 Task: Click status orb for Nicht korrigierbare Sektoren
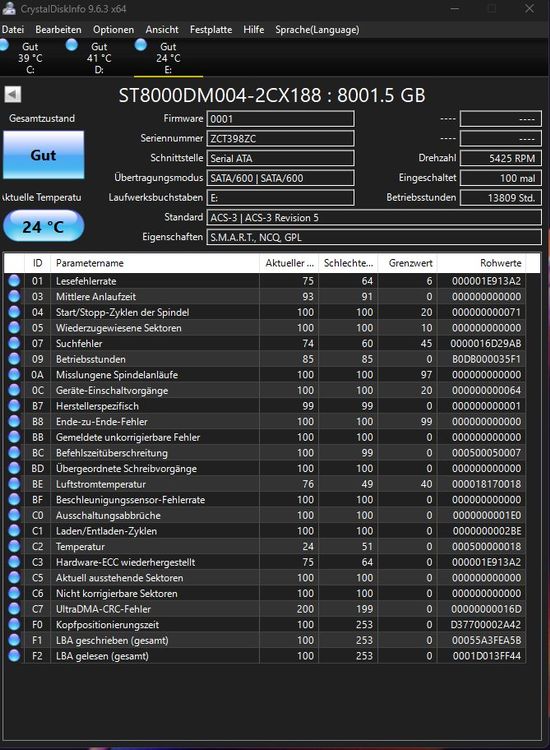pyautogui.click(x=14, y=593)
